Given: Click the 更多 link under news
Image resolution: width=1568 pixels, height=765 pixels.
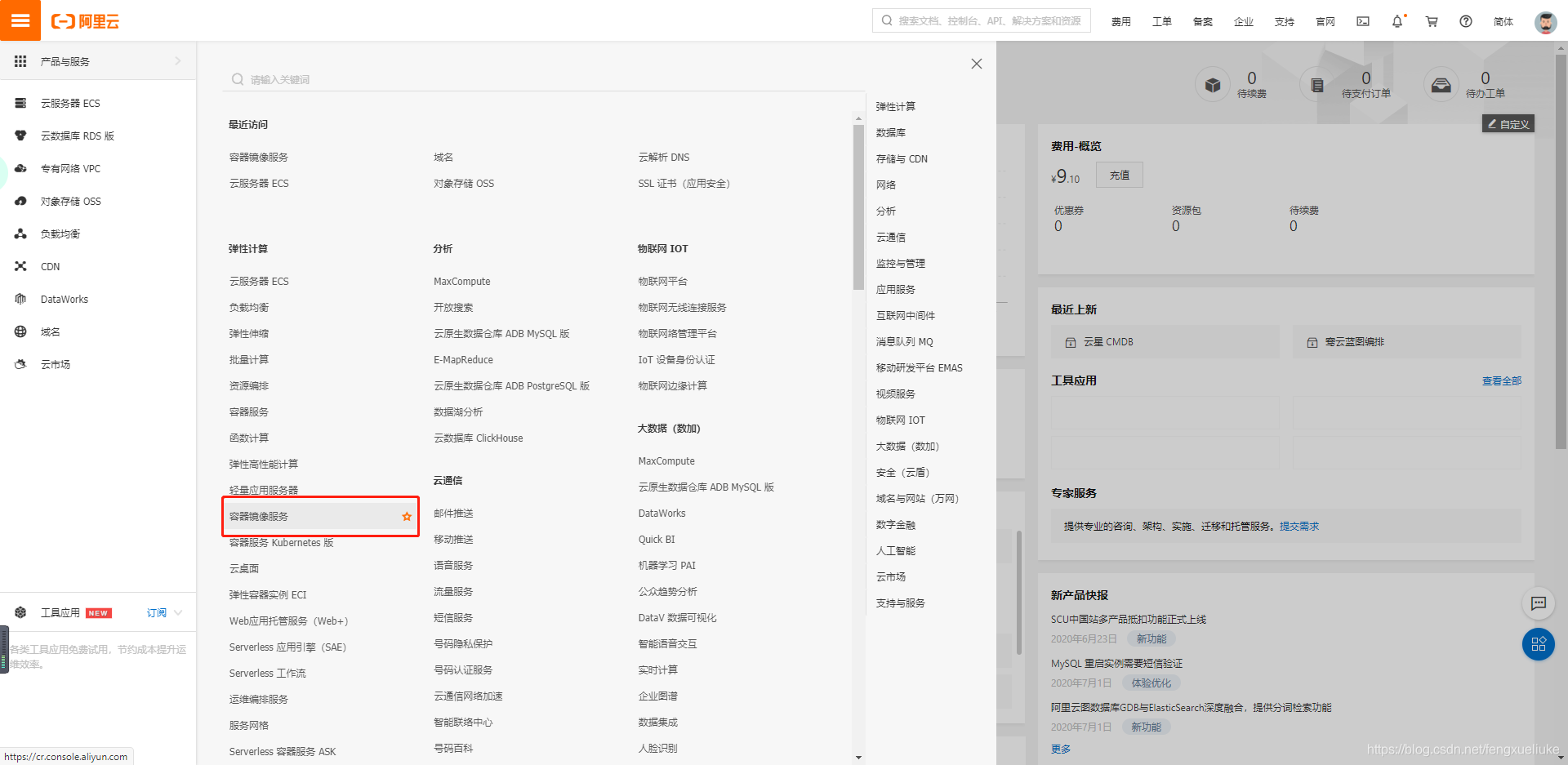Looking at the screenshot, I should (1061, 749).
